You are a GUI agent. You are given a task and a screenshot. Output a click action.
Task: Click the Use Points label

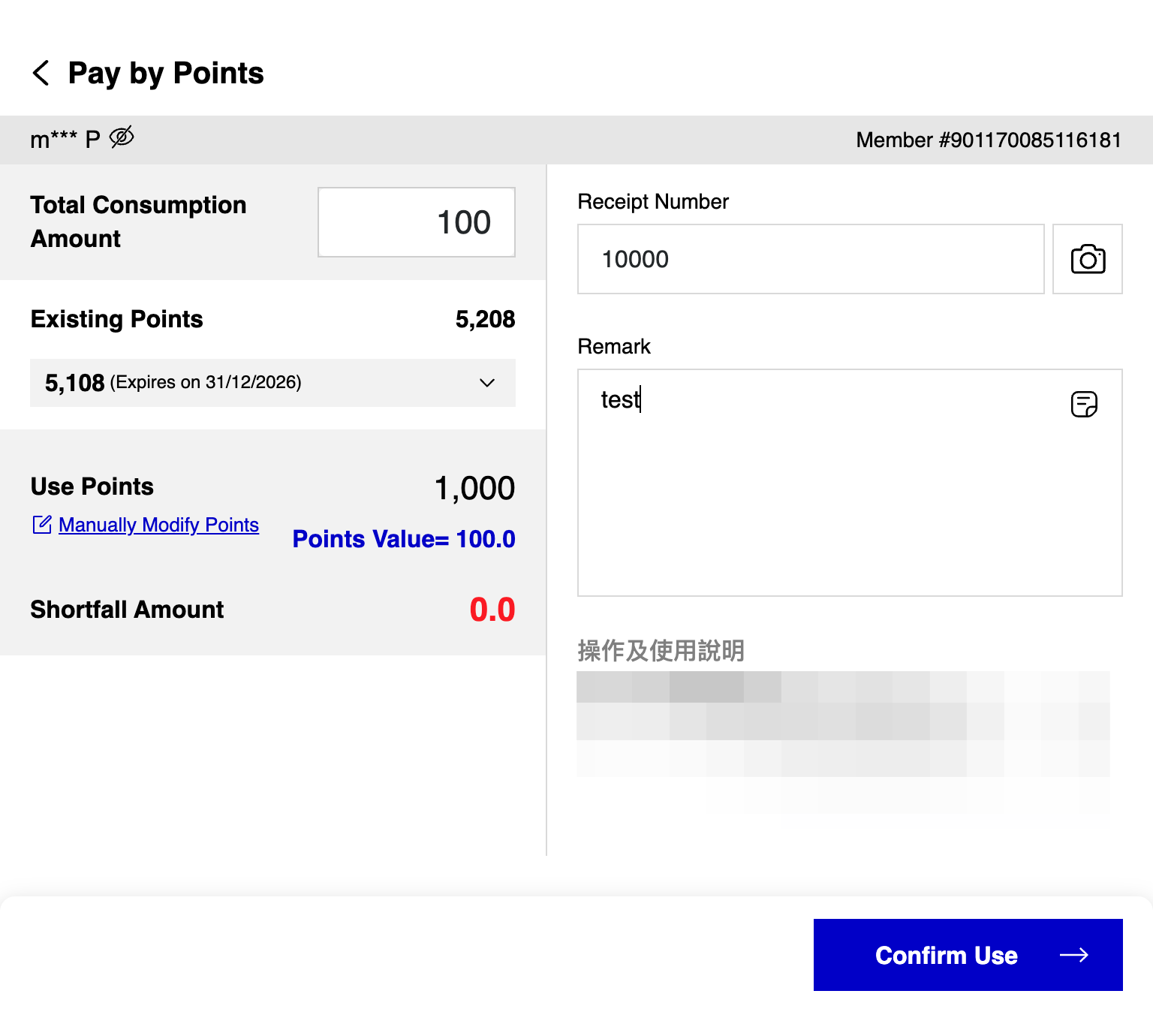(92, 486)
